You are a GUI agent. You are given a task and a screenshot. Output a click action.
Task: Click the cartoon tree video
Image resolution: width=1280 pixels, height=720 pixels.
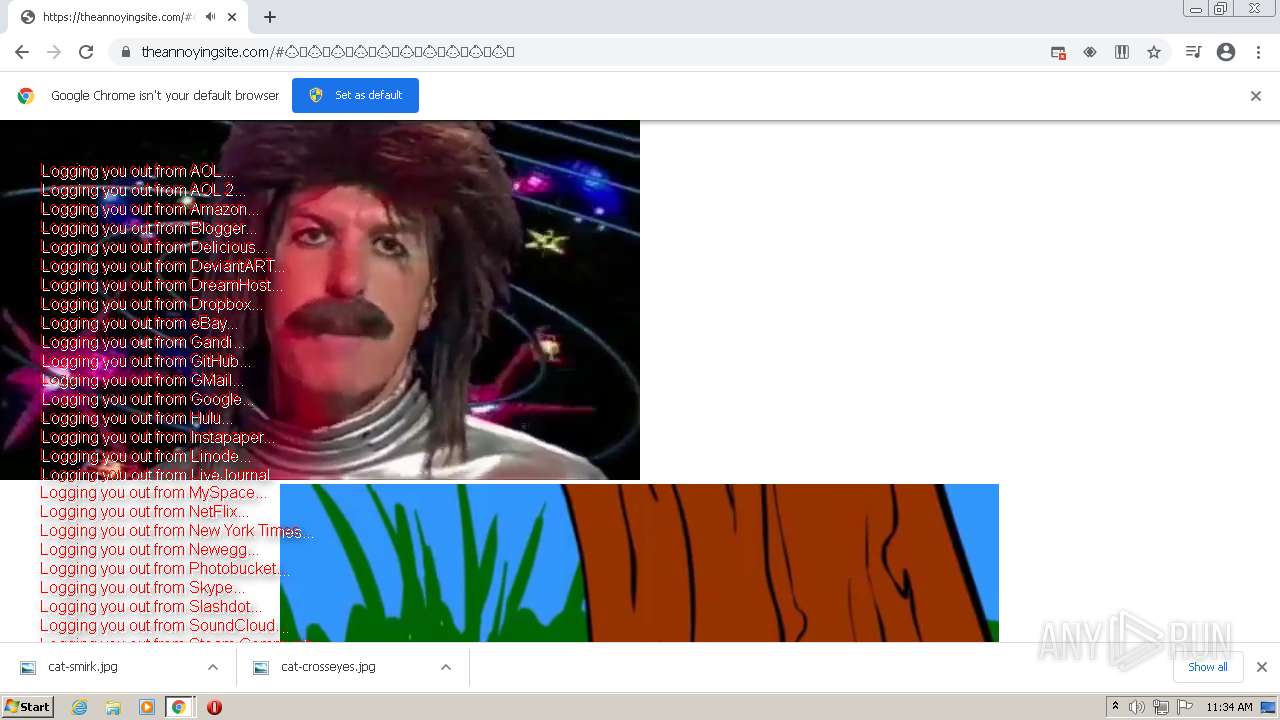(x=639, y=563)
